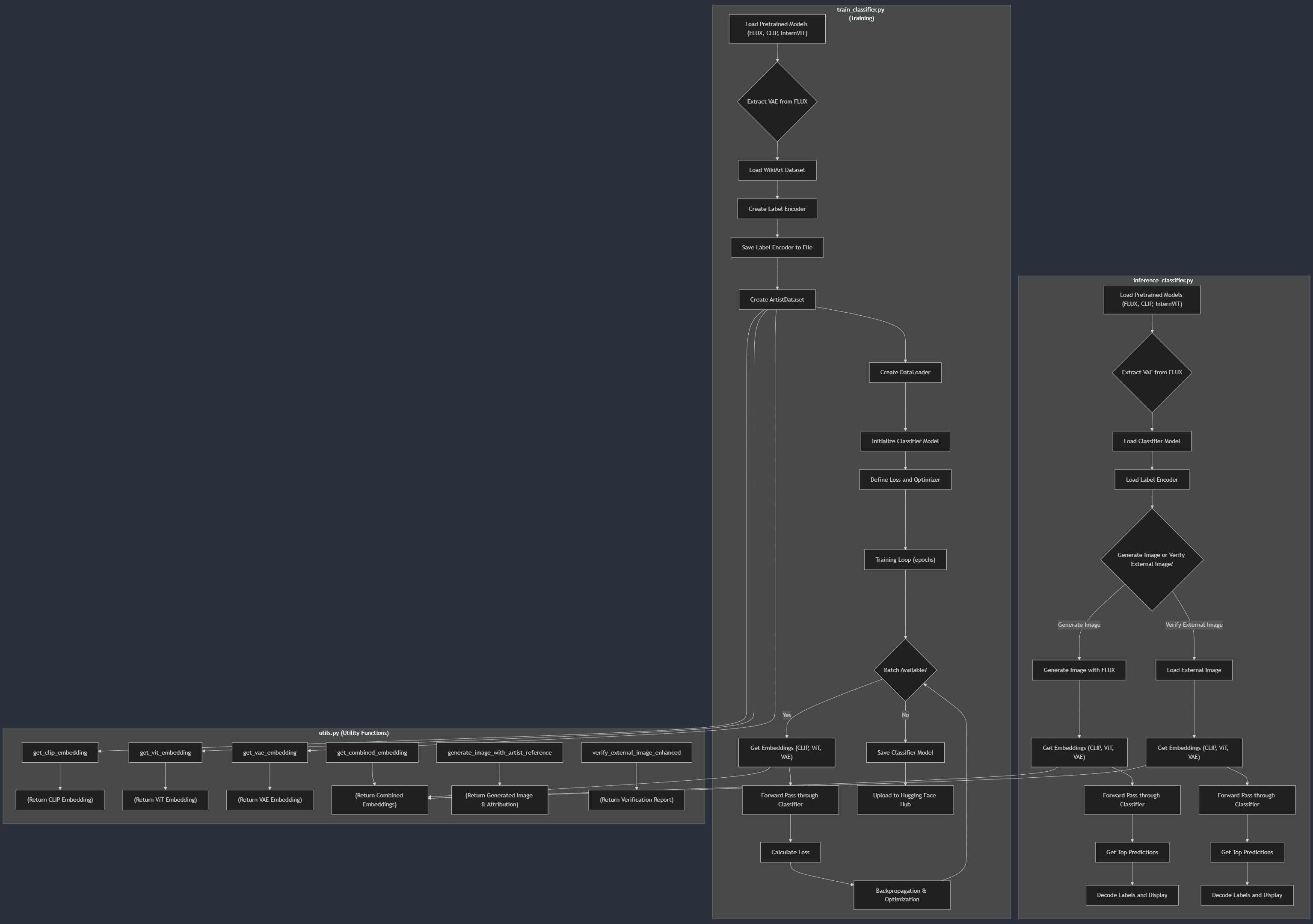Select the Calculate Loss node
Image resolution: width=1313 pixels, height=924 pixels.
click(x=790, y=852)
